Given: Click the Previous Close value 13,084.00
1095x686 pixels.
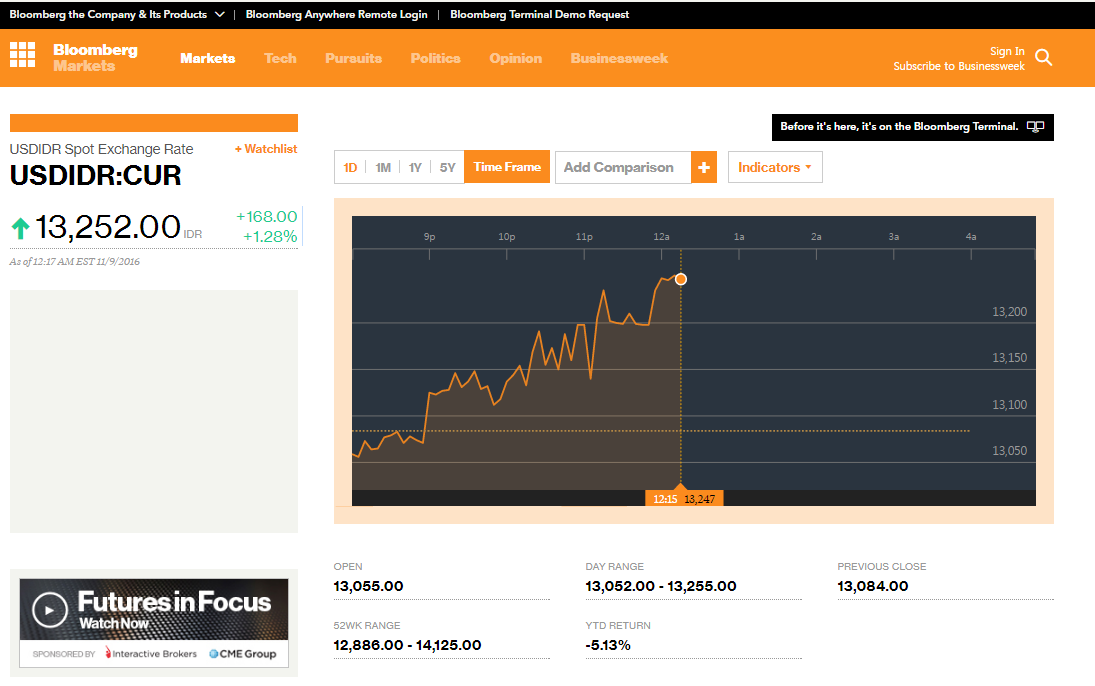Looking at the screenshot, I should point(873,586).
